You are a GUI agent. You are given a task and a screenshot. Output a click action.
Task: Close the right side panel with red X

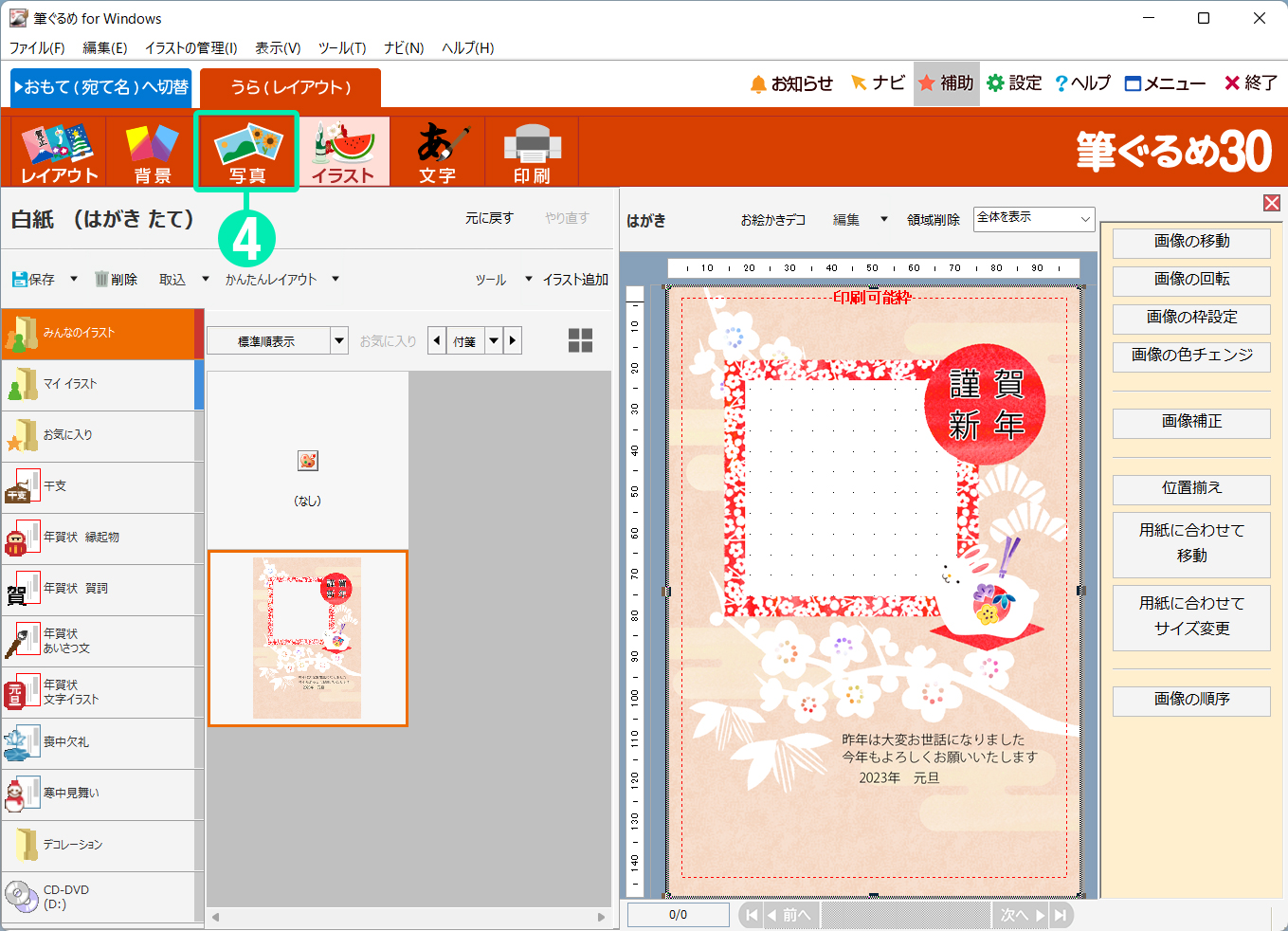(x=1271, y=203)
